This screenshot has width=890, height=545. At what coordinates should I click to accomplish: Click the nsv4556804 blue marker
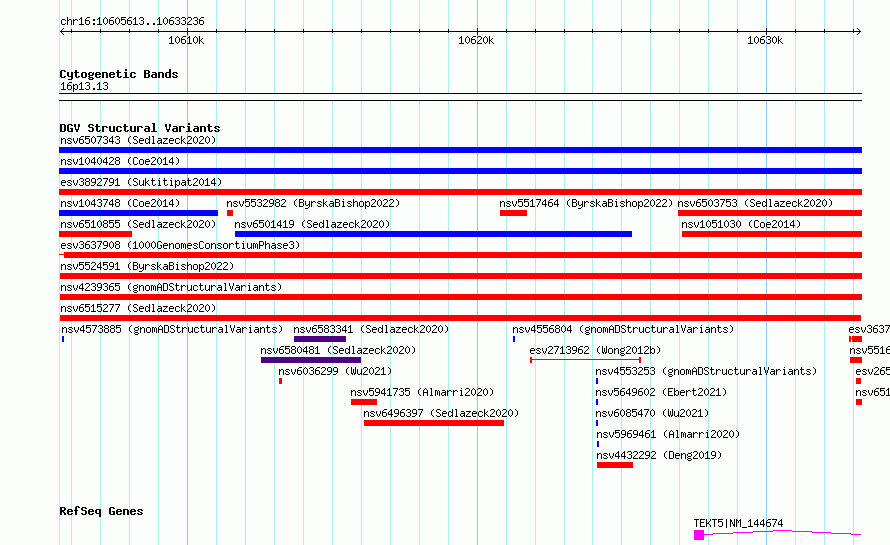click(514, 339)
